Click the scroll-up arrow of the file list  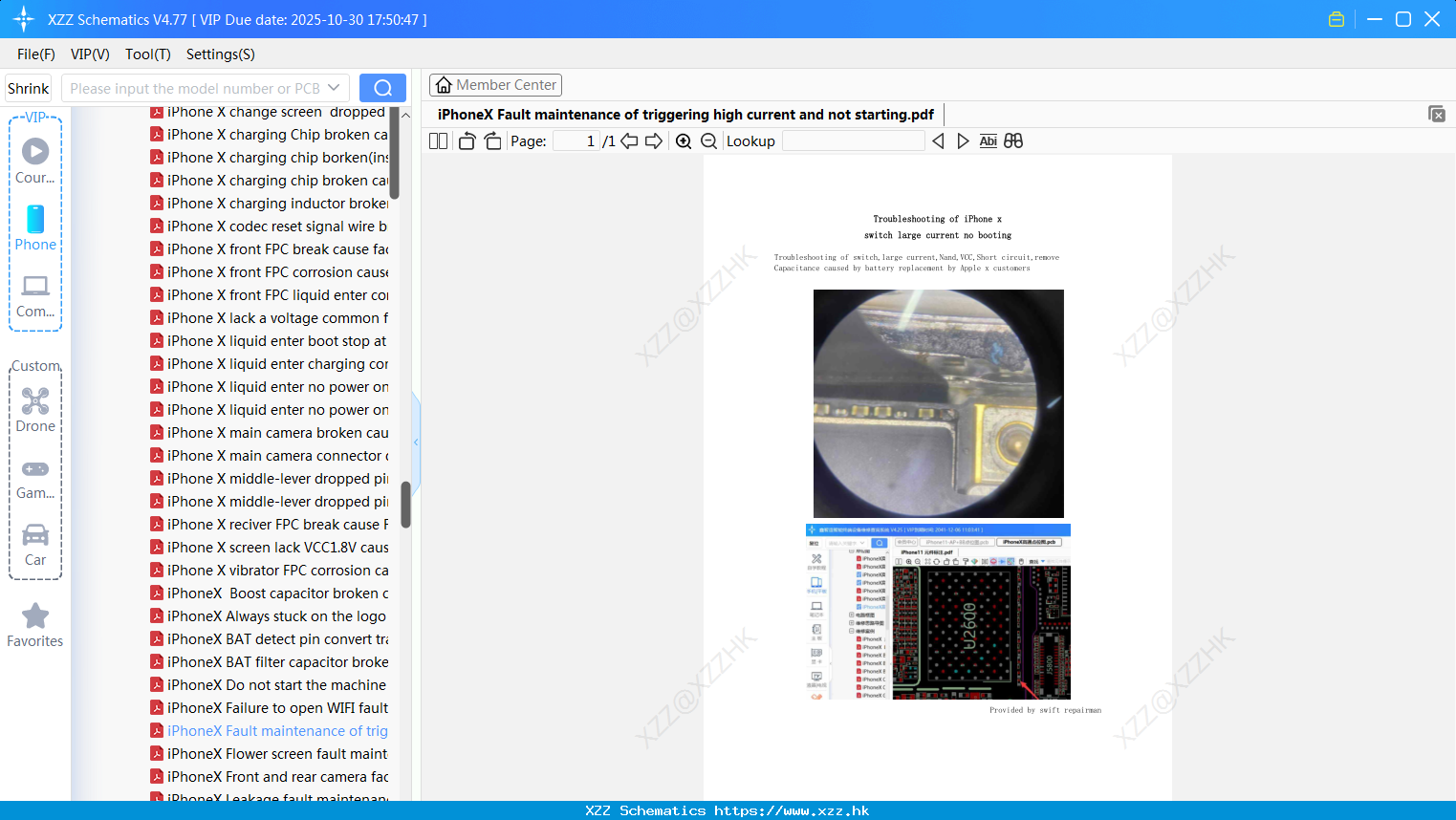[405, 115]
